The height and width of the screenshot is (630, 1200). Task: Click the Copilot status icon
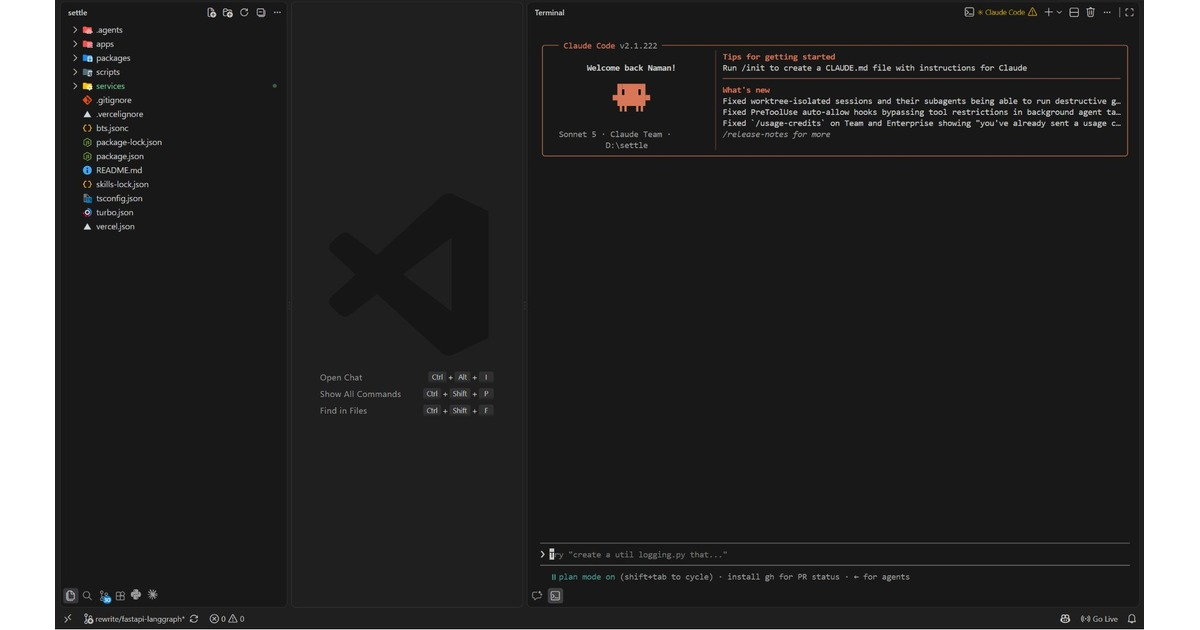click(x=1066, y=619)
